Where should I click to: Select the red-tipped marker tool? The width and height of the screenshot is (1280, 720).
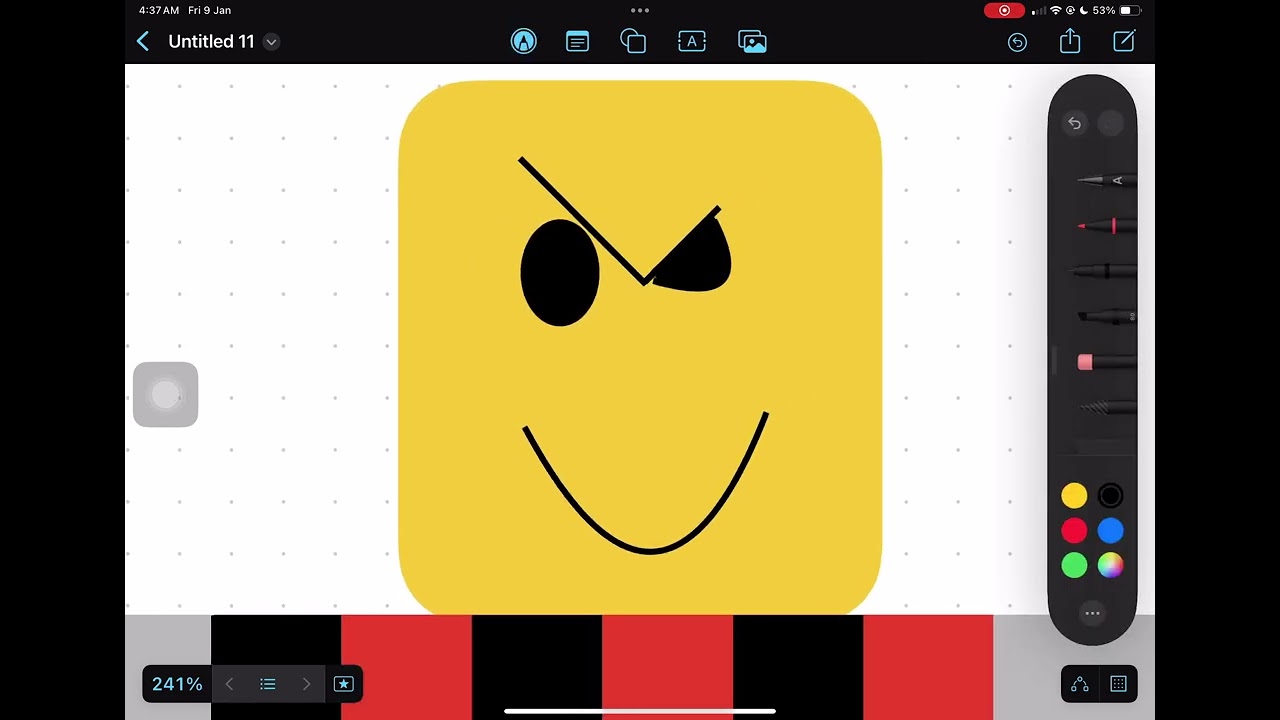1106,226
